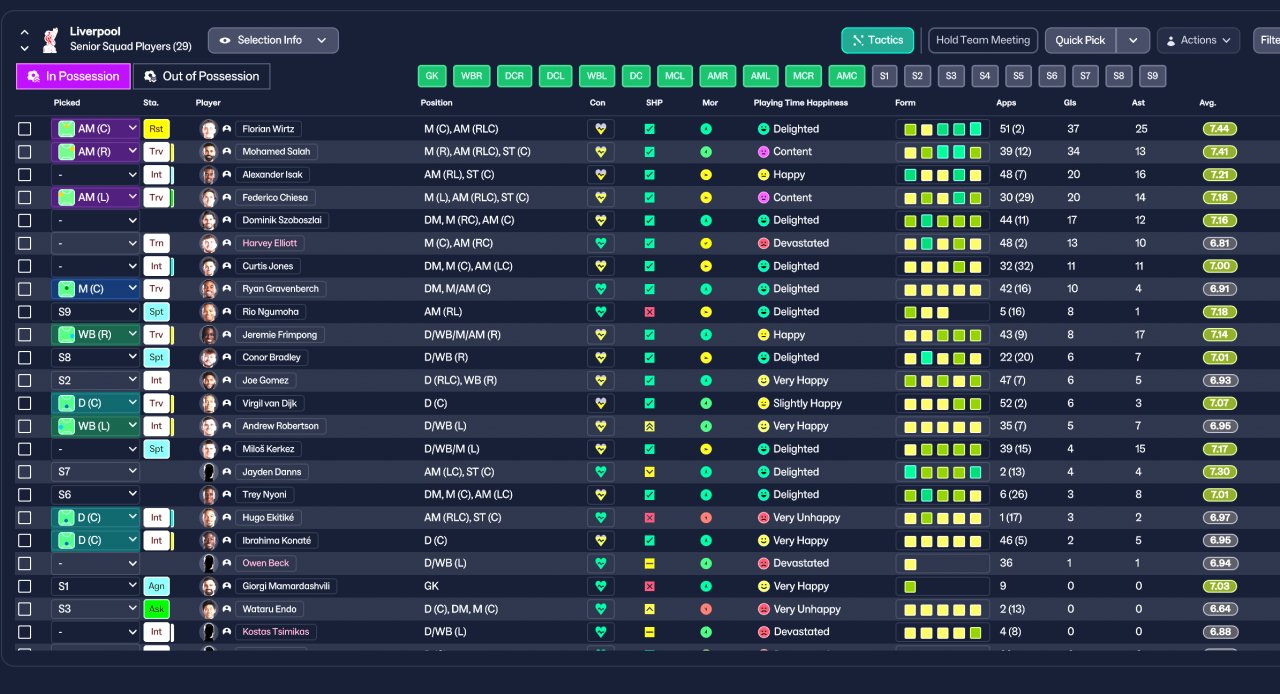Click Florian Wirtz's player portrait
The image size is (1280, 694).
(x=208, y=129)
